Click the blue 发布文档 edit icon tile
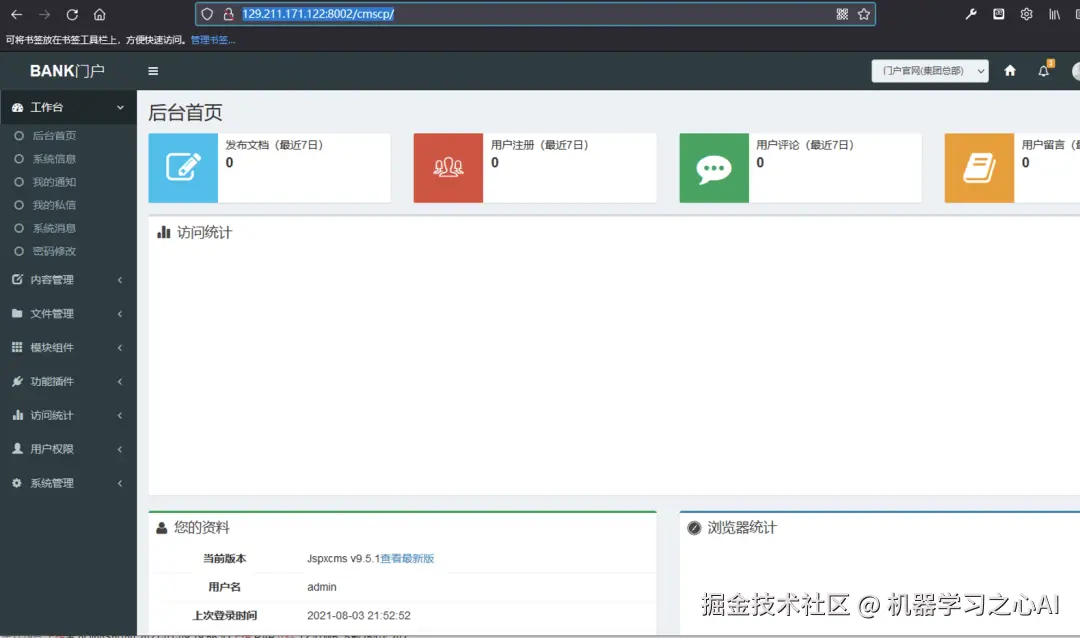Screen dimensions: 1080x638 click(183, 167)
